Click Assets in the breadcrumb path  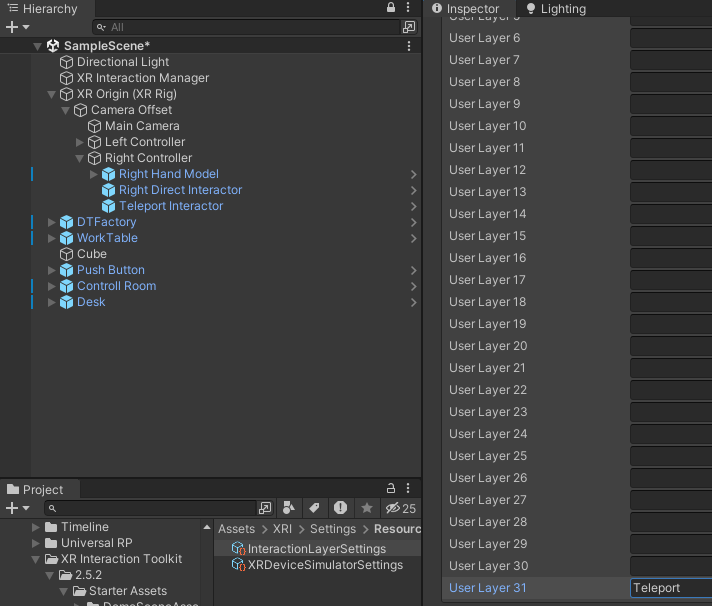coord(236,529)
